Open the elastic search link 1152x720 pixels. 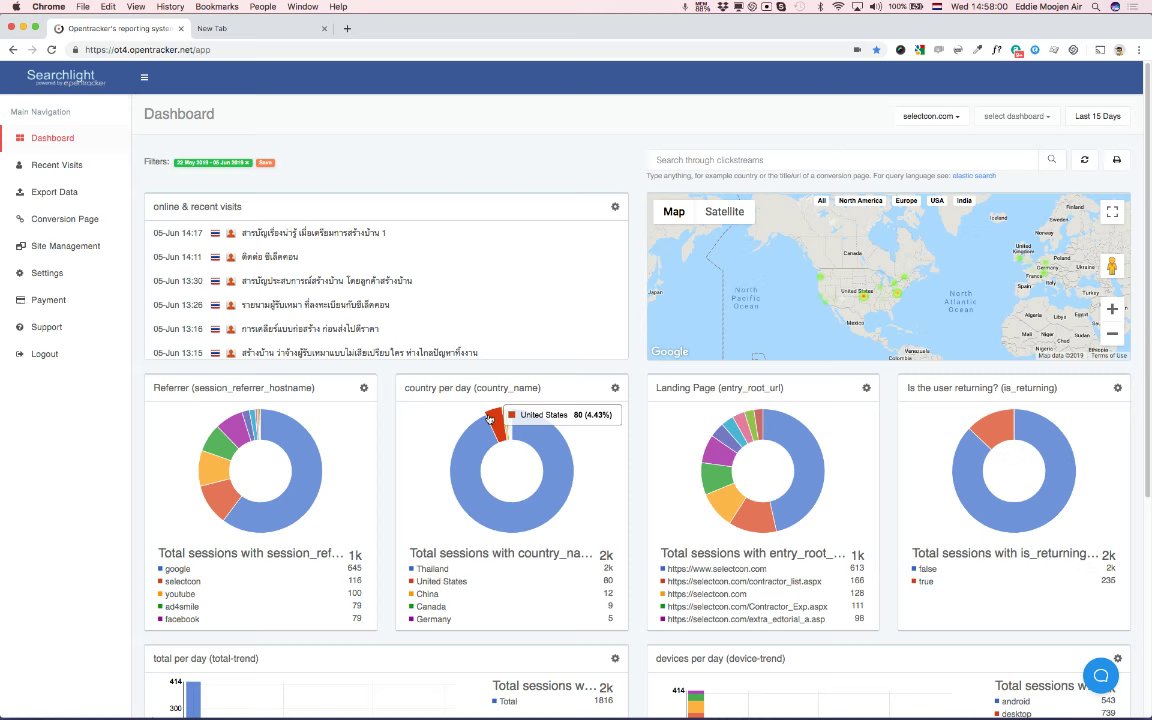974,176
